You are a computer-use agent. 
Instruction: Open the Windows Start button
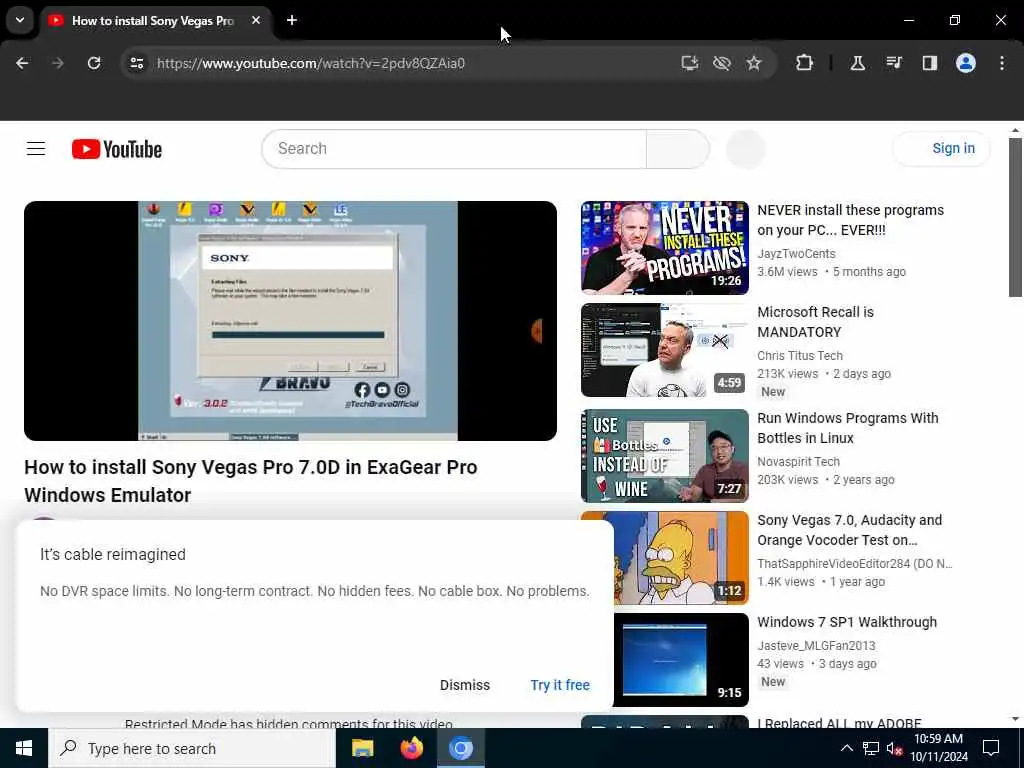[24, 748]
